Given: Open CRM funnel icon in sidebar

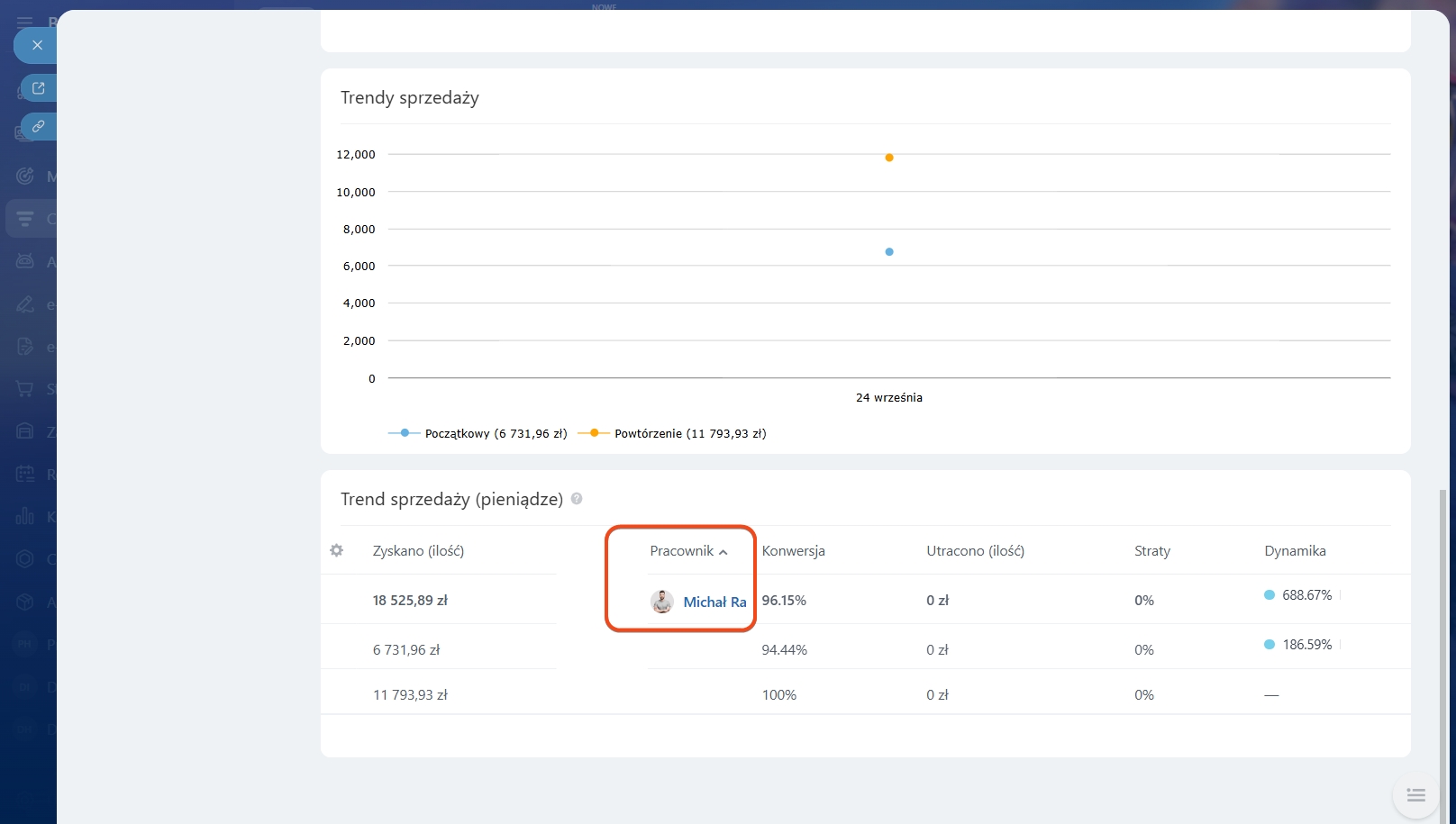Looking at the screenshot, I should coord(25,219).
